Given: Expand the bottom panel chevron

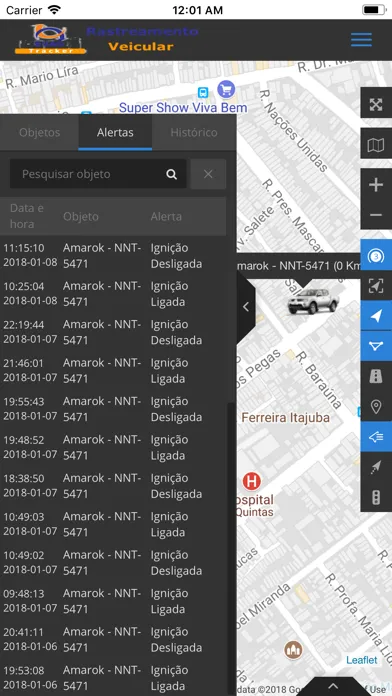Looking at the screenshot, I should (333, 687).
